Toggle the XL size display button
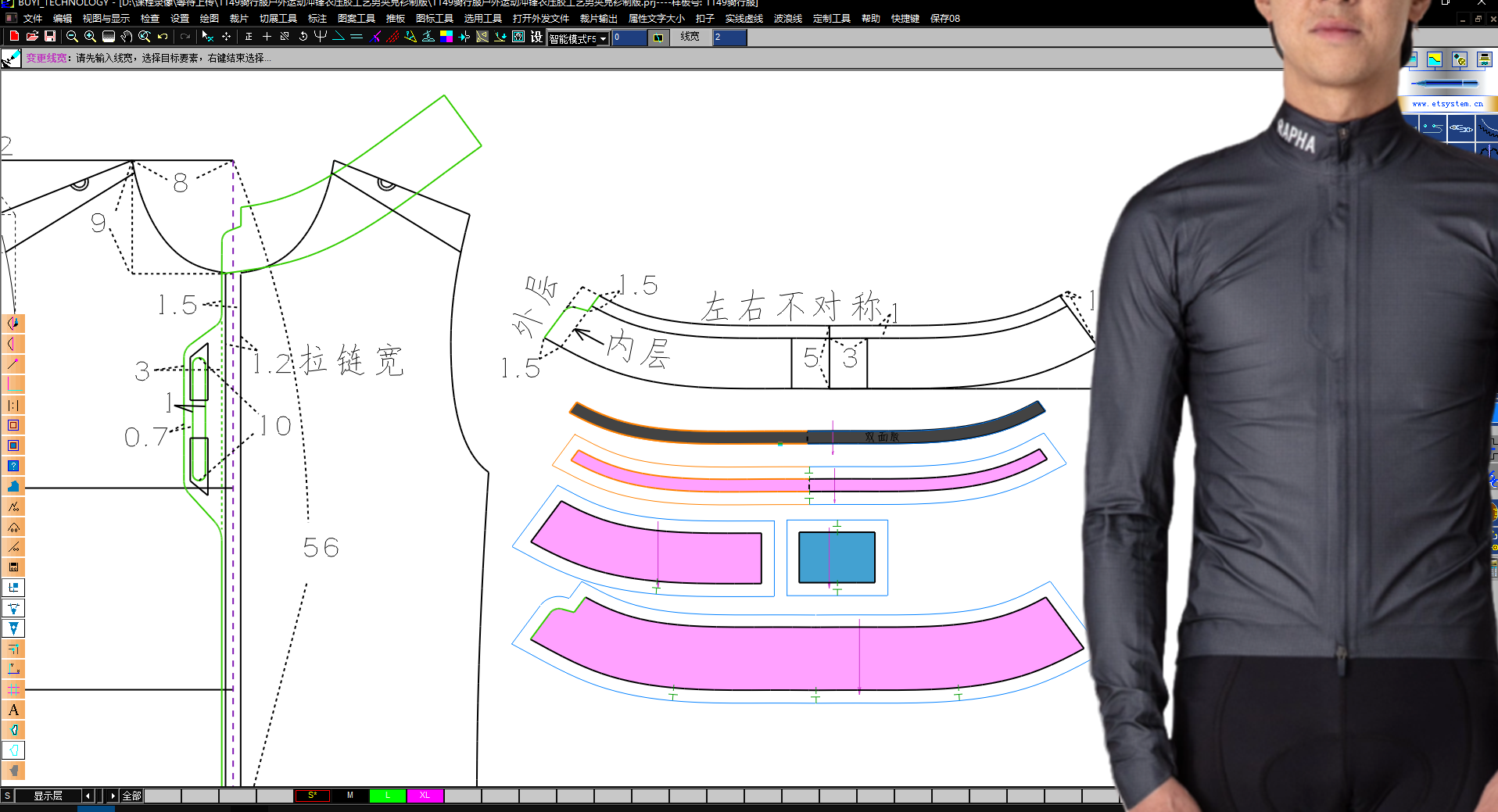Viewport: 1498px width, 812px height. coord(425,796)
